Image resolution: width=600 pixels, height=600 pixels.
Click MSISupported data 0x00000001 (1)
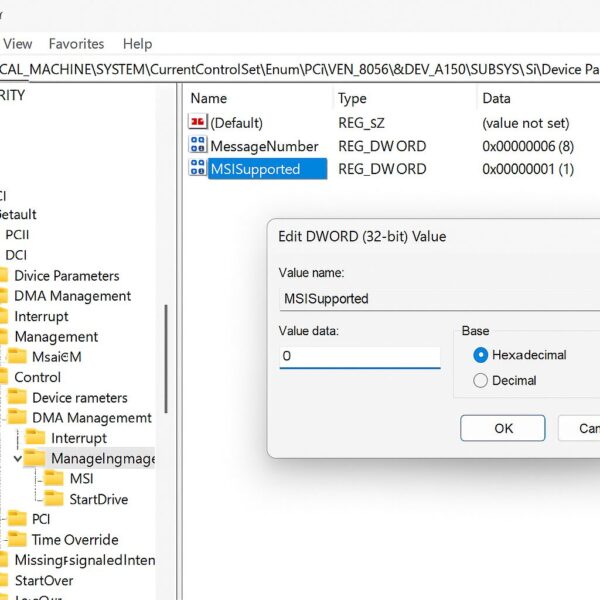coord(528,169)
